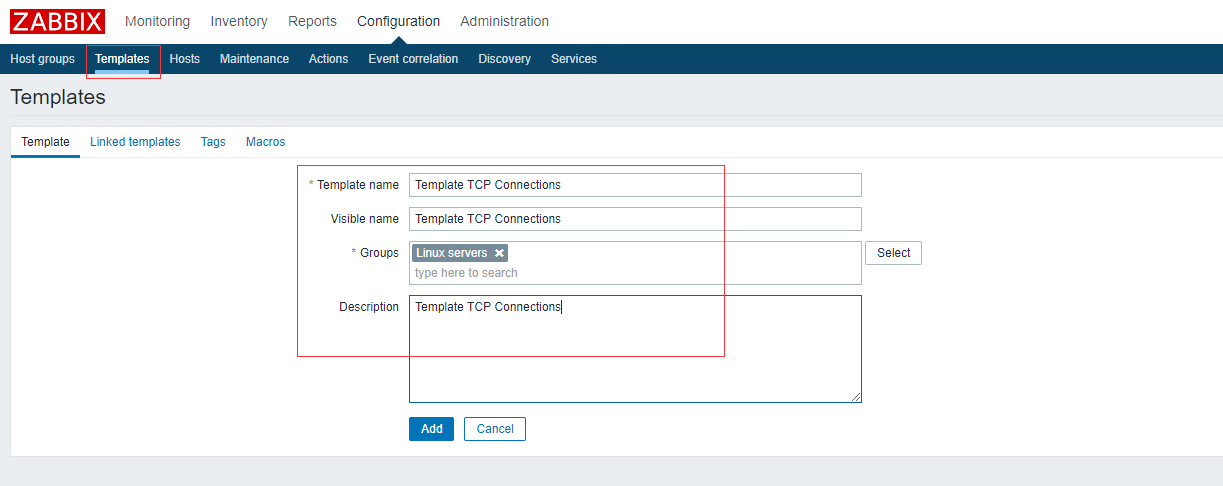Open the Inventory menu
Image resolution: width=1223 pixels, height=486 pixels.
pos(239,21)
